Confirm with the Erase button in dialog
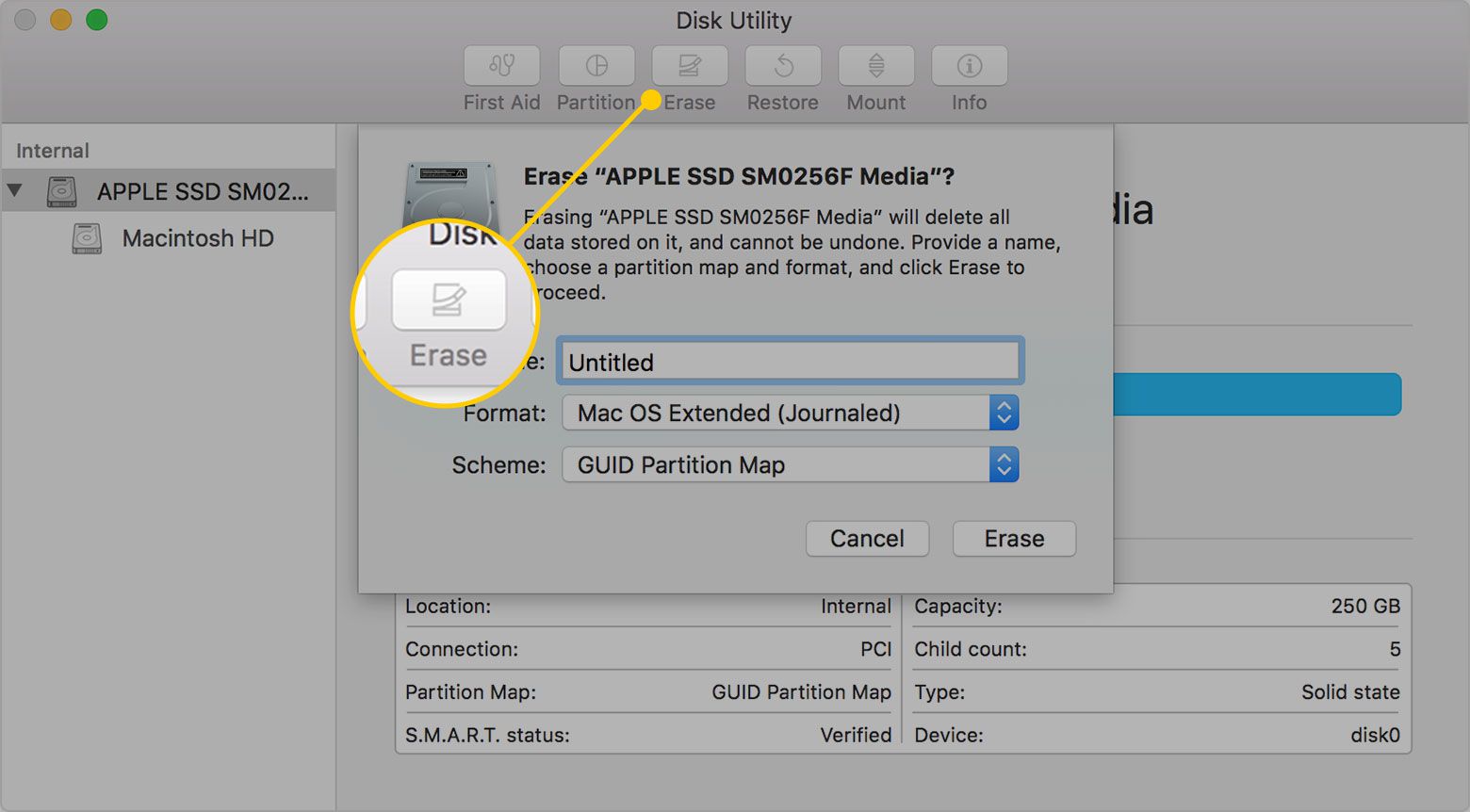 coord(1014,539)
